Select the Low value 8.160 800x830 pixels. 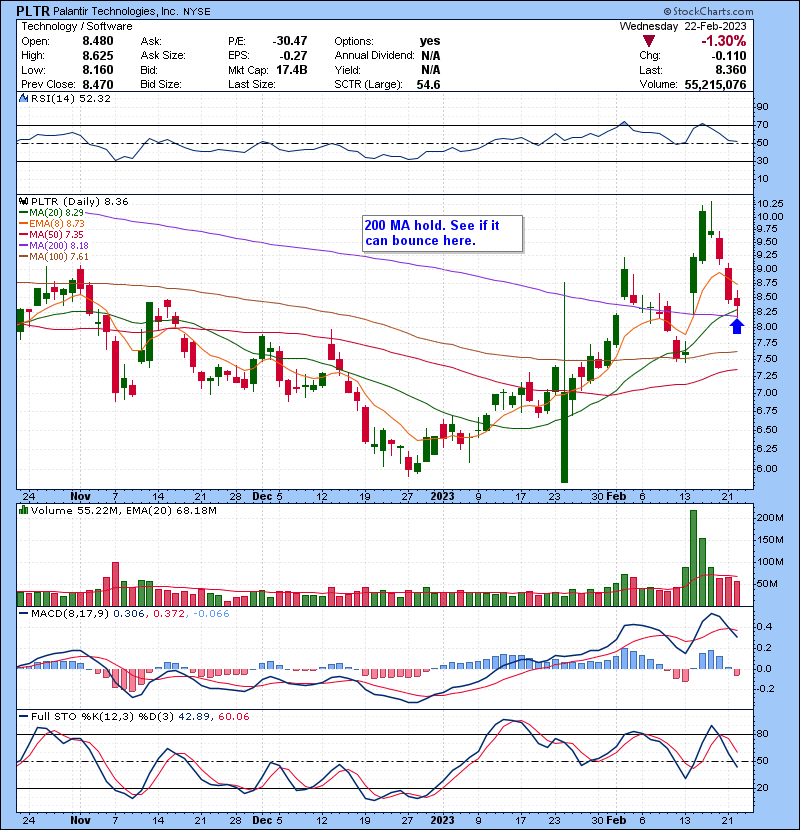pos(98,70)
